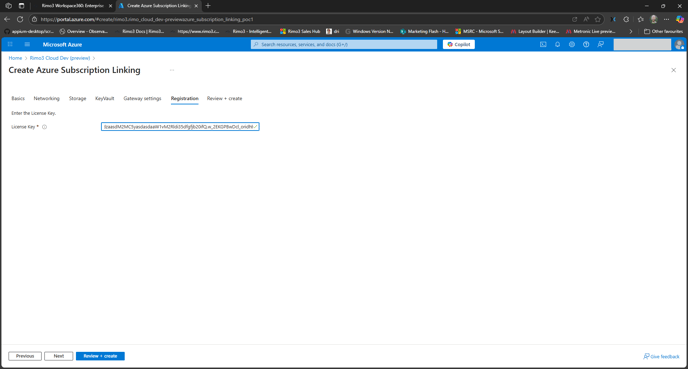Click the browser address bar URL

point(147,19)
